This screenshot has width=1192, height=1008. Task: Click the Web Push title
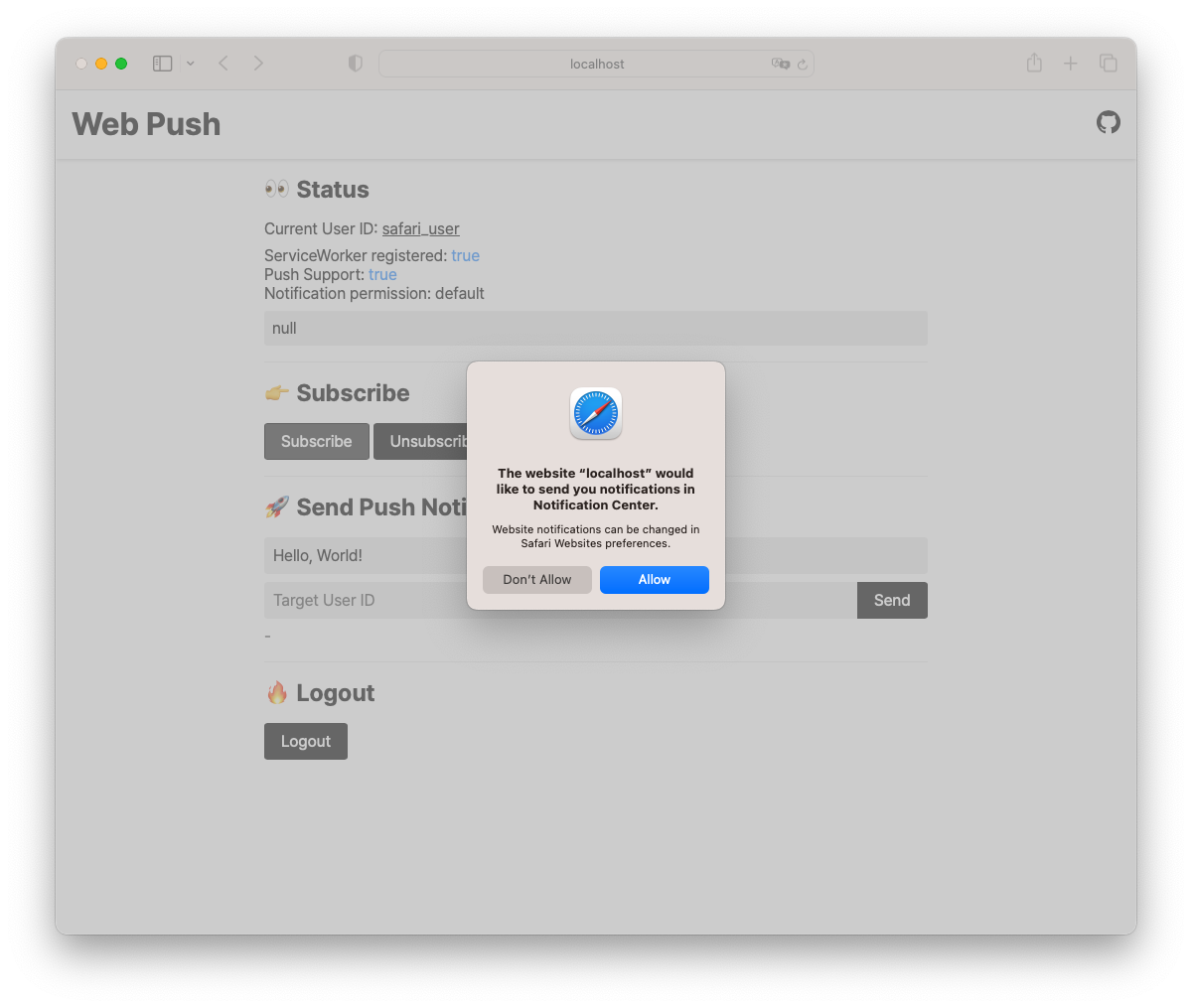click(146, 124)
